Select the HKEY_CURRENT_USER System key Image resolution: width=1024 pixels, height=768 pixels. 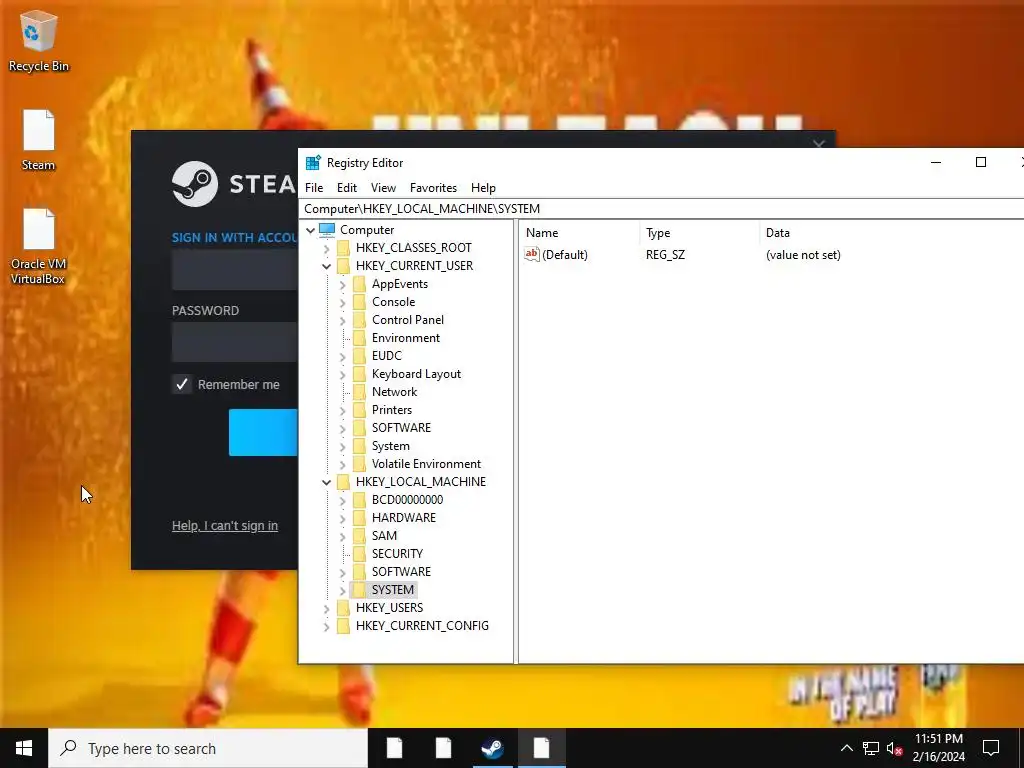[391, 446]
